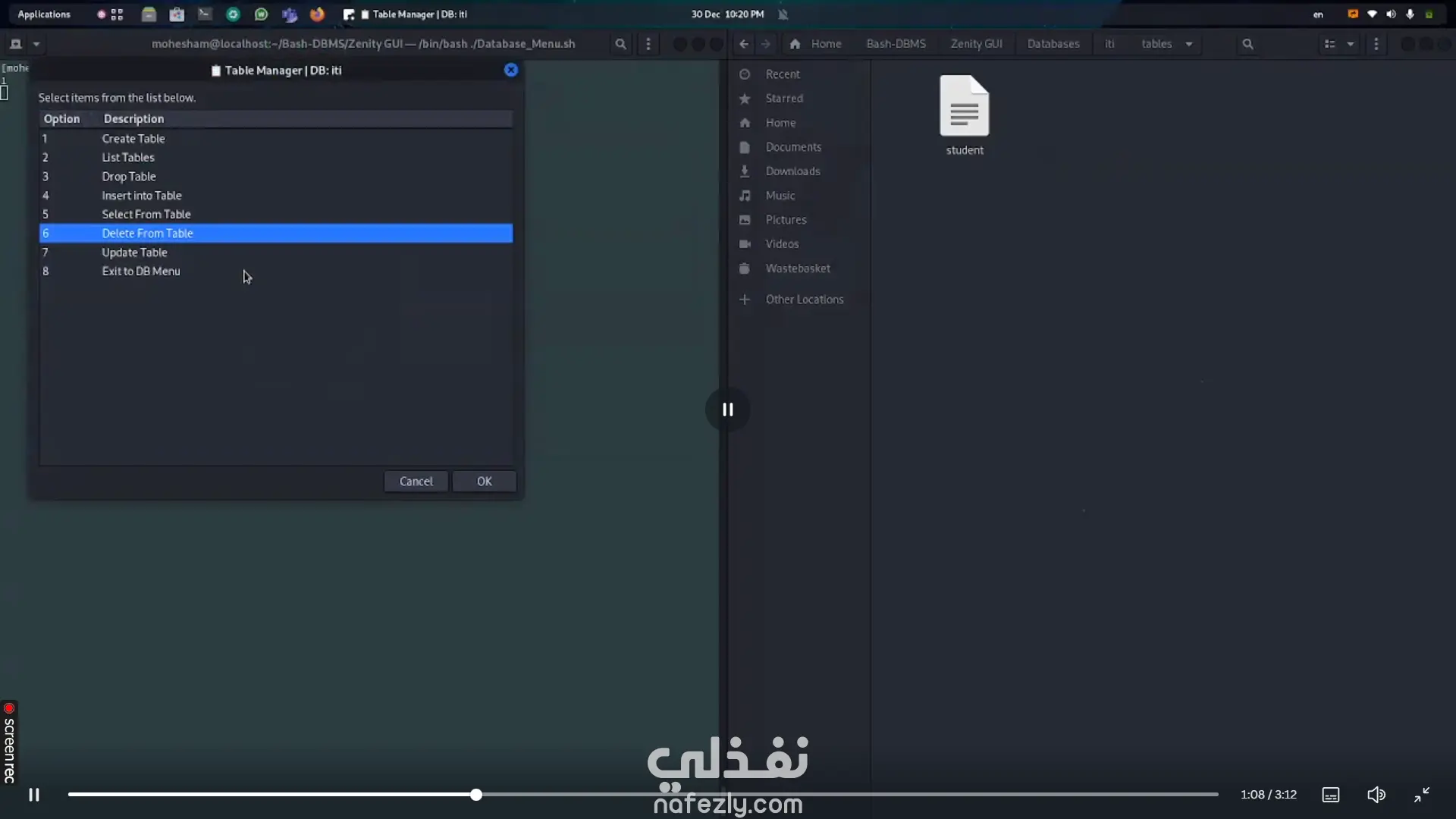Exit fullscreen in the video player
Viewport: 1456px width, 819px height.
1422,795
